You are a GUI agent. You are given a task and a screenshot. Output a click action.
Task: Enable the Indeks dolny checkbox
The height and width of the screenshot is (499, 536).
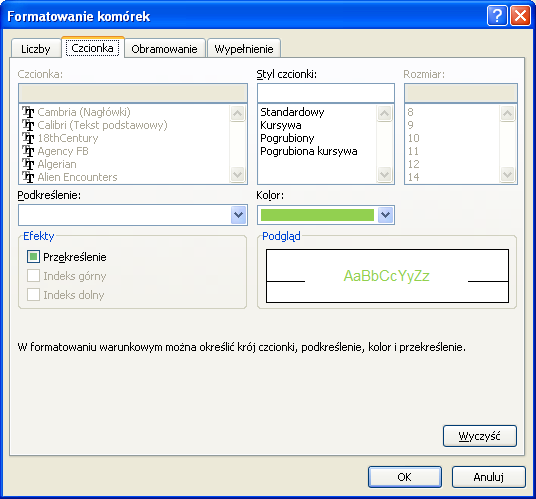[x=33, y=294]
